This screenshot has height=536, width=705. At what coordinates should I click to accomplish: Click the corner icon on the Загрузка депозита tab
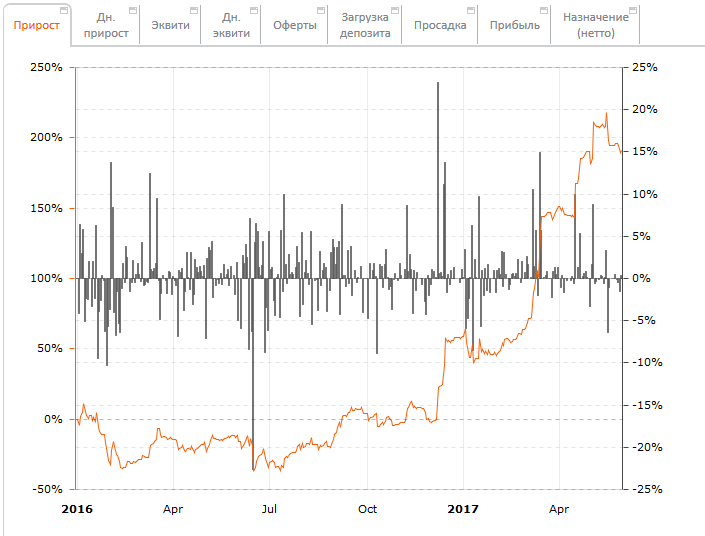(x=394, y=10)
